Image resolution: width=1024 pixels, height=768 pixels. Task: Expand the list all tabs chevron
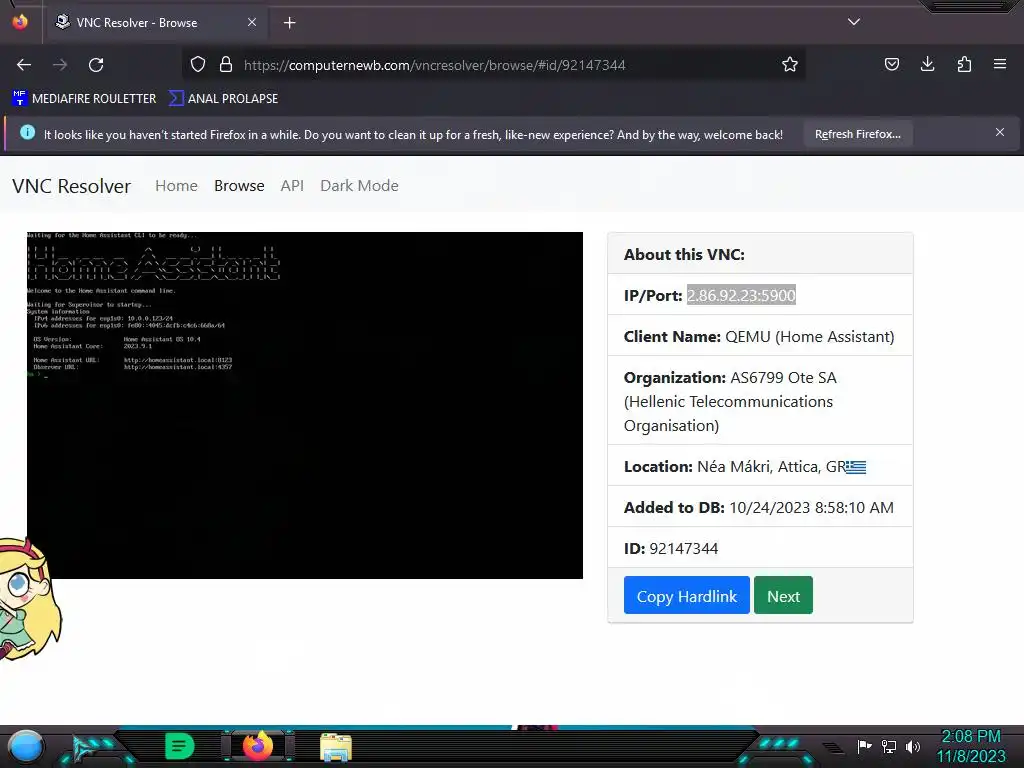coord(854,22)
